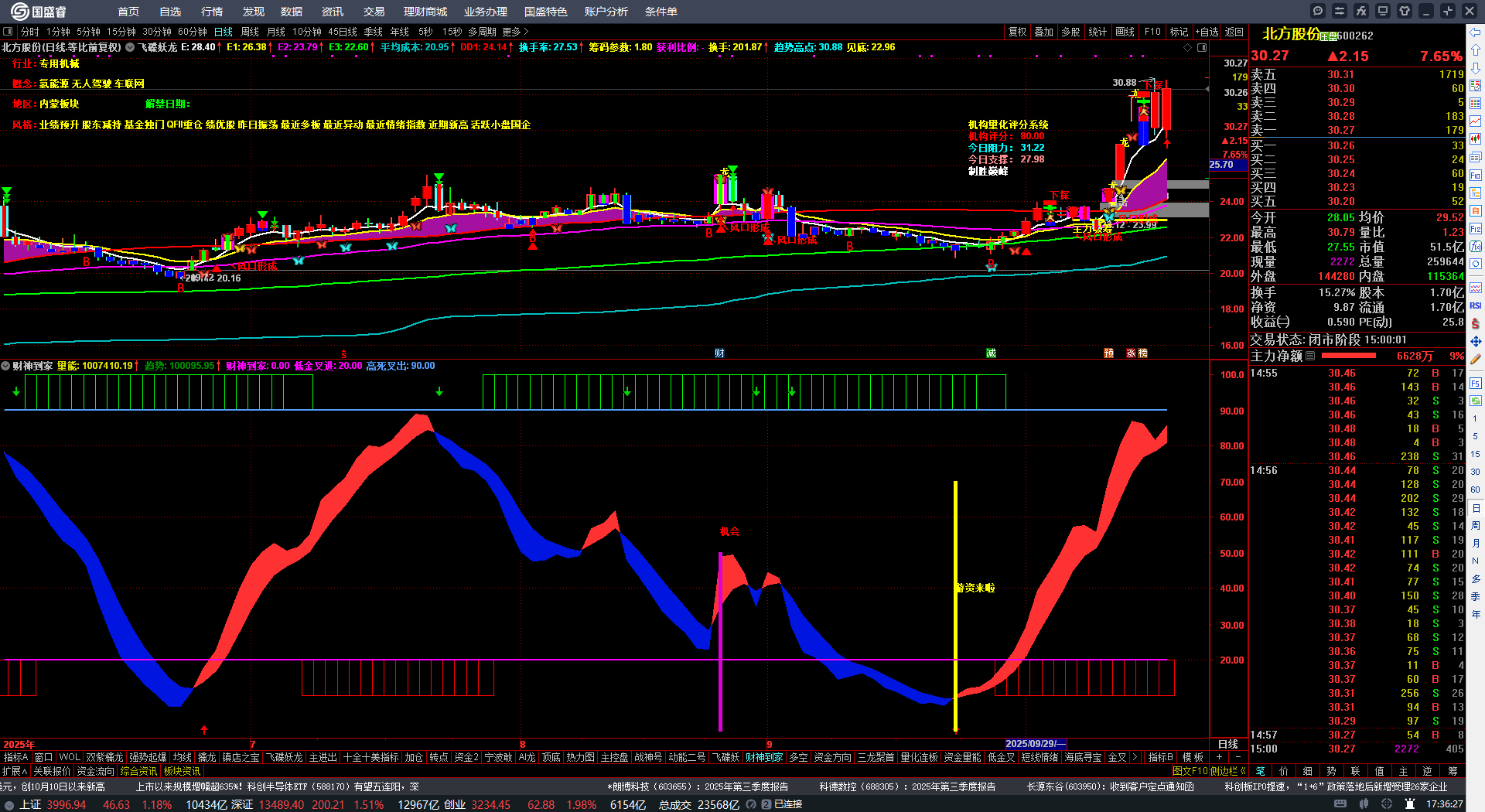
Task: Click the up arrow icon in right sidebar
Action: click(x=1476, y=49)
